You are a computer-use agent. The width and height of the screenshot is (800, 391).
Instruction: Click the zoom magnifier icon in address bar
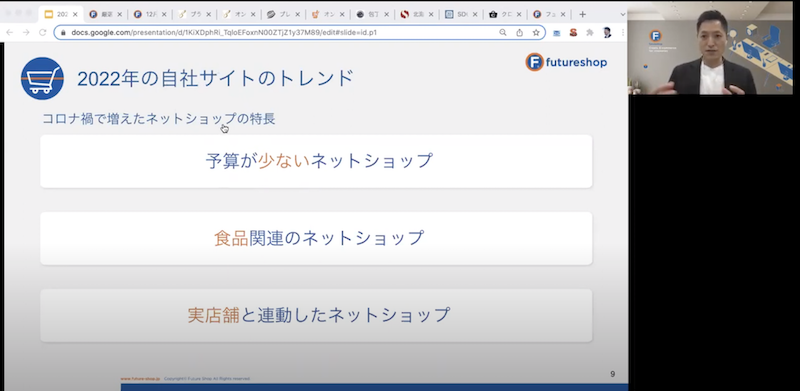(503, 33)
